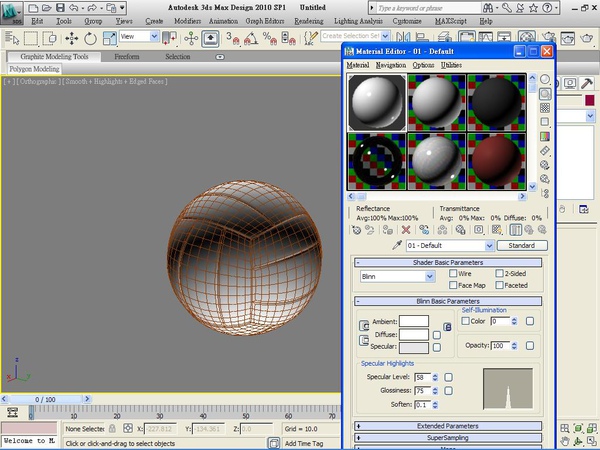Expand the SuperSampling rollout

448,438
